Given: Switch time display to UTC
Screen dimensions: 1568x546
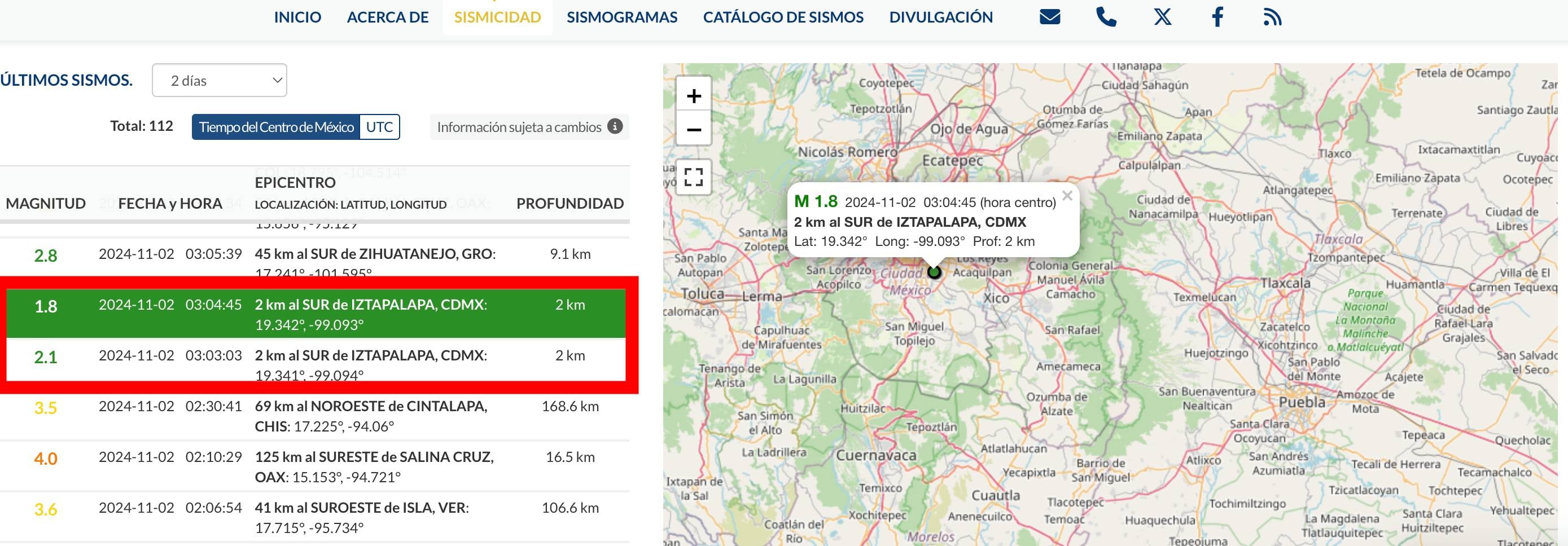Looking at the screenshot, I should (x=379, y=127).
